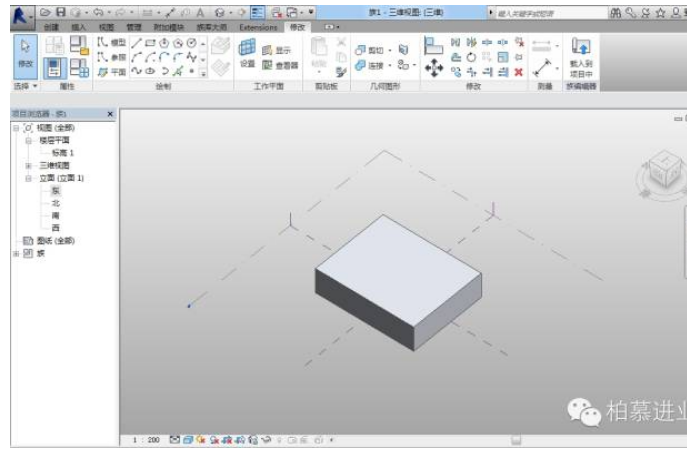
Task: Select the Move tool in Modify panel
Action: click(x=433, y=66)
